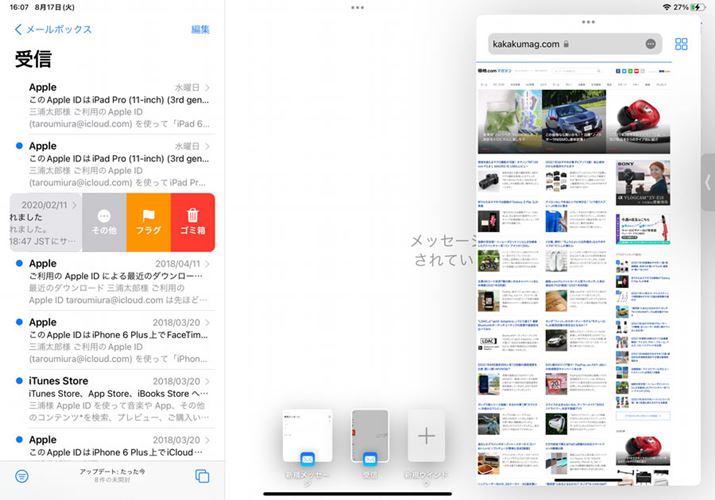The width and height of the screenshot is (715, 500).
Task: Tap the アップデート status text in Mail
Action: pos(112,472)
